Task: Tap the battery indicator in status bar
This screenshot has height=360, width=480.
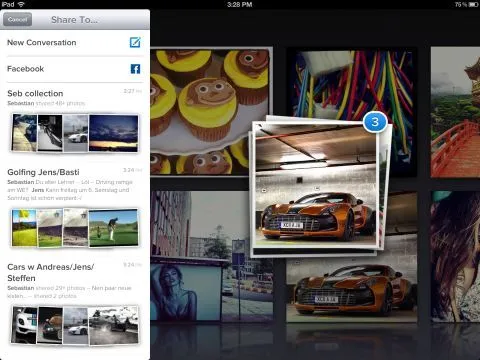Action: click(x=474, y=4)
